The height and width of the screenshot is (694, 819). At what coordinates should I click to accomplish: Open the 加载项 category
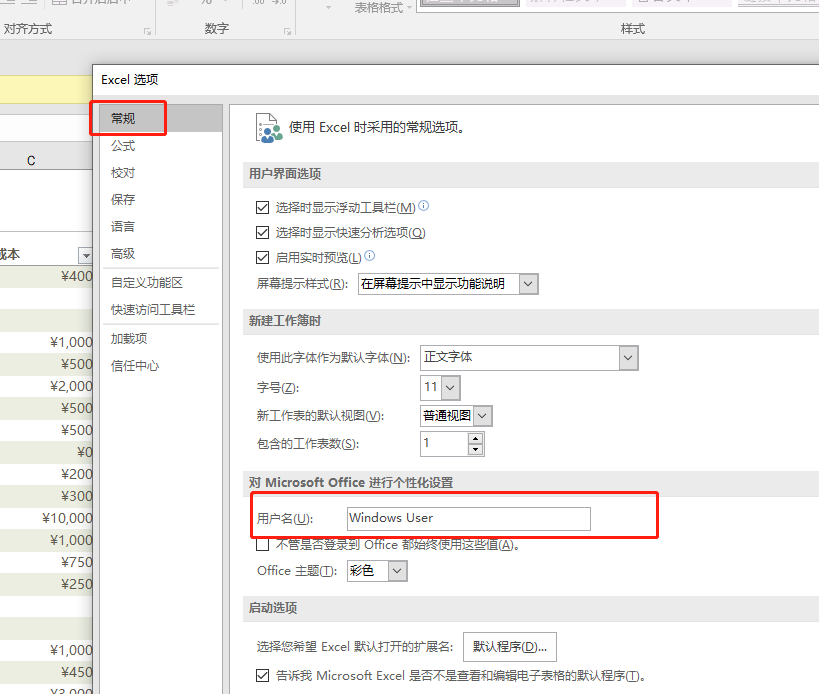129,338
